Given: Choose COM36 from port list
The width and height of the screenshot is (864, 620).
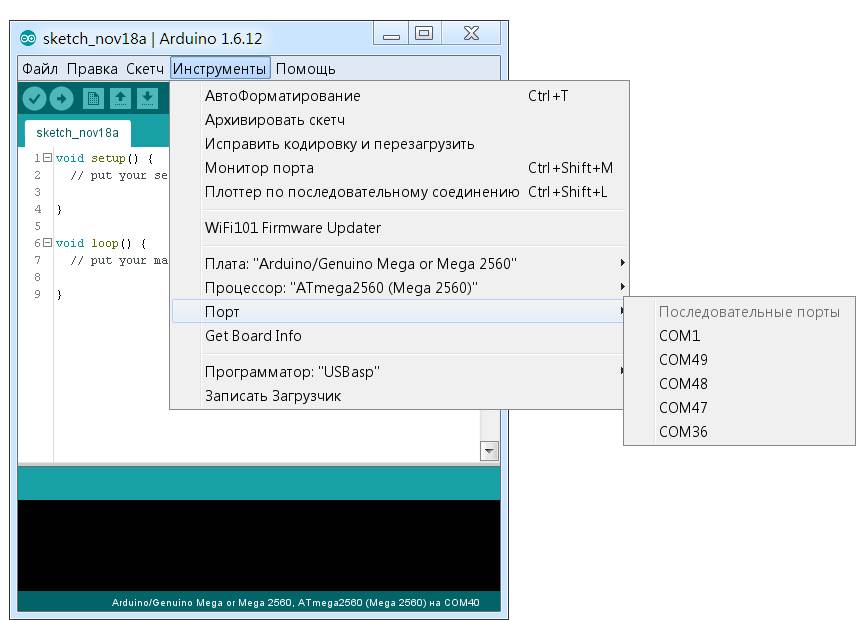Looking at the screenshot, I should pos(684,432).
